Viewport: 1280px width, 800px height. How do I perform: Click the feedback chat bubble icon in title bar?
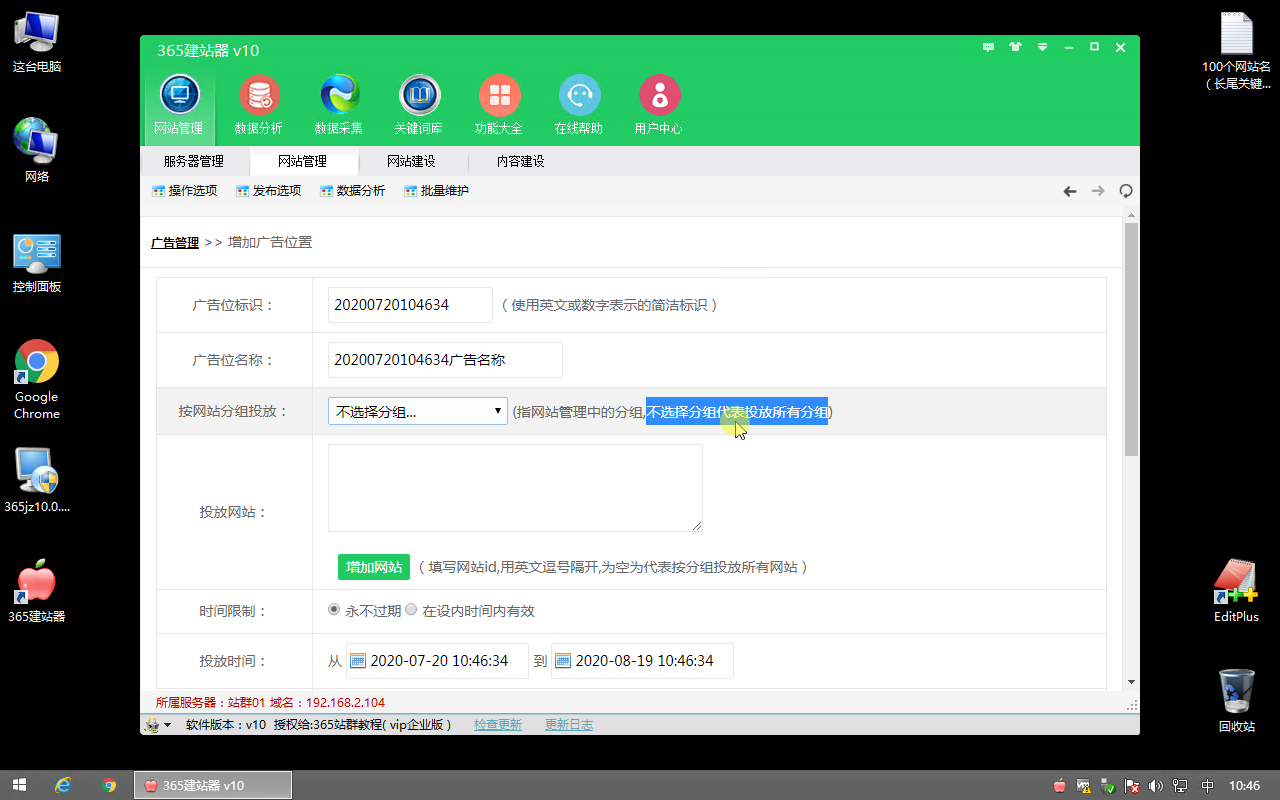pyautogui.click(x=989, y=47)
